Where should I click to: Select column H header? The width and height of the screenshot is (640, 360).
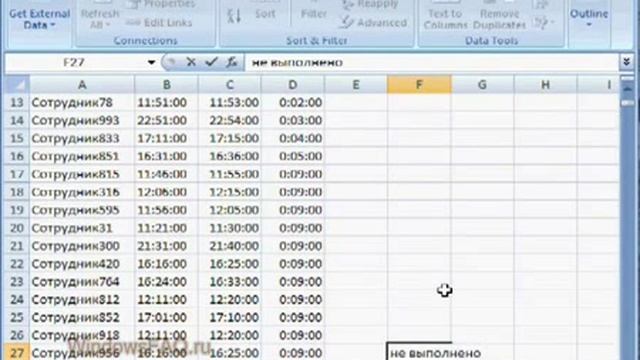[545, 84]
